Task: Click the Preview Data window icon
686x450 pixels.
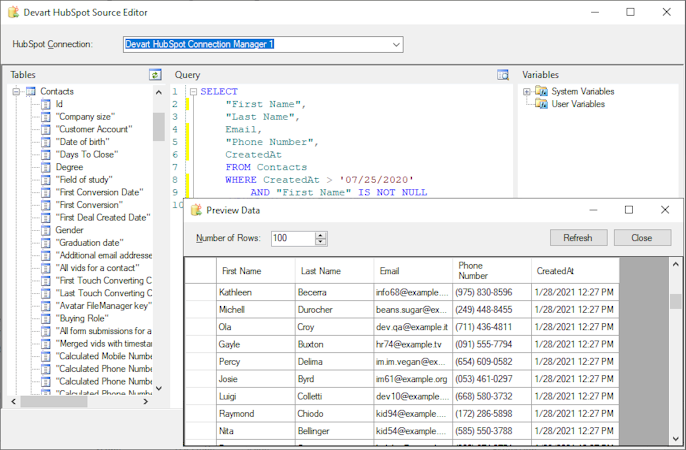Action: point(196,210)
